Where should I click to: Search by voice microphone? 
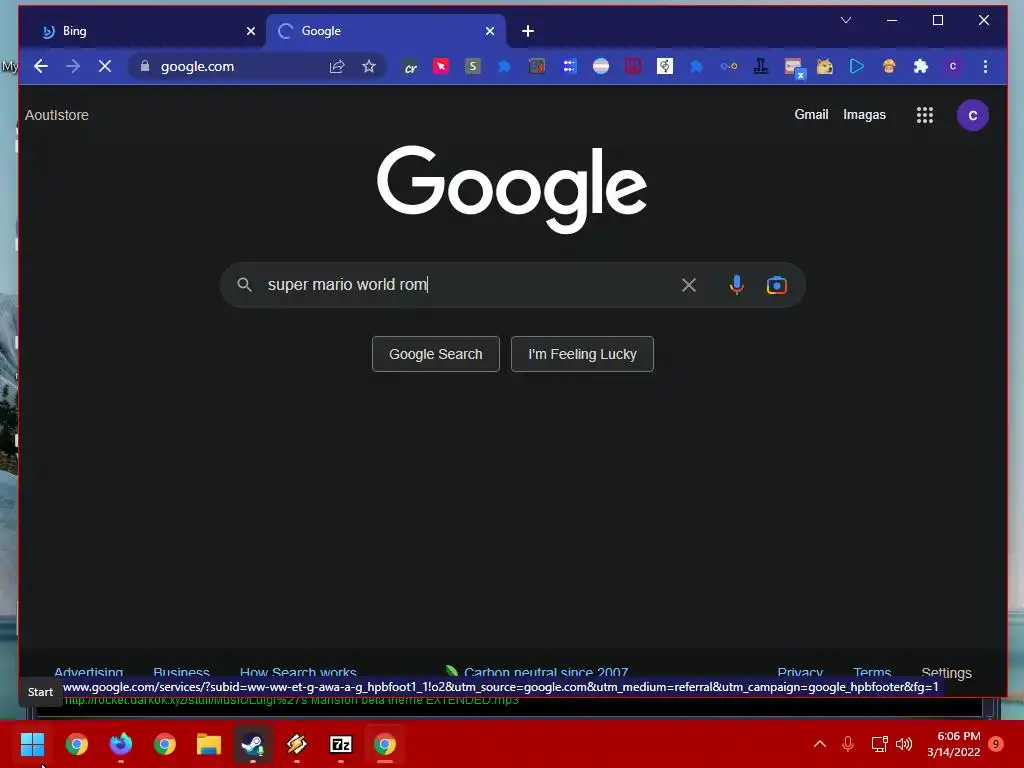737,285
